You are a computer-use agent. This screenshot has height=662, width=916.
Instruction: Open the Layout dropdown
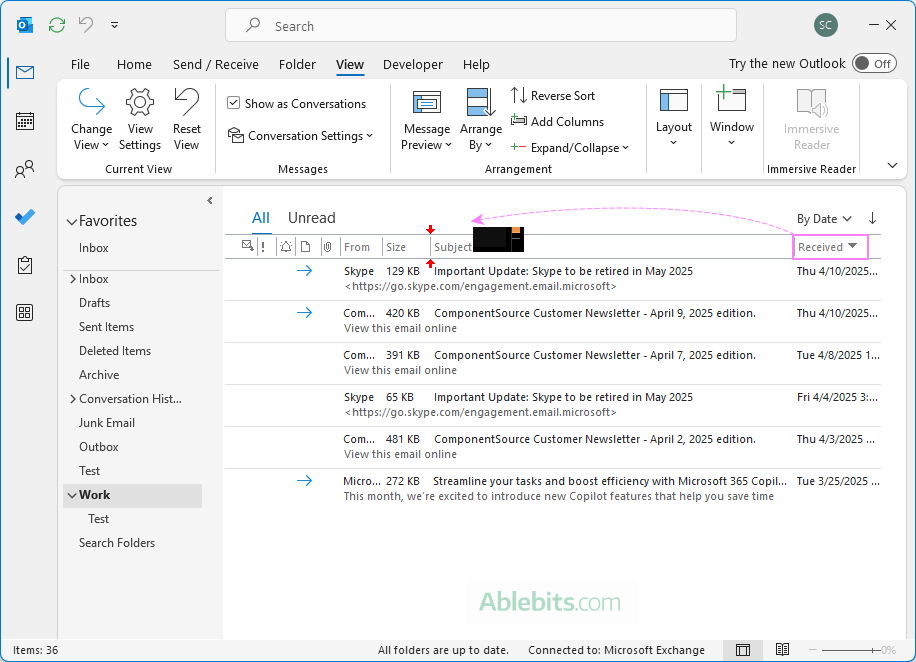674,118
